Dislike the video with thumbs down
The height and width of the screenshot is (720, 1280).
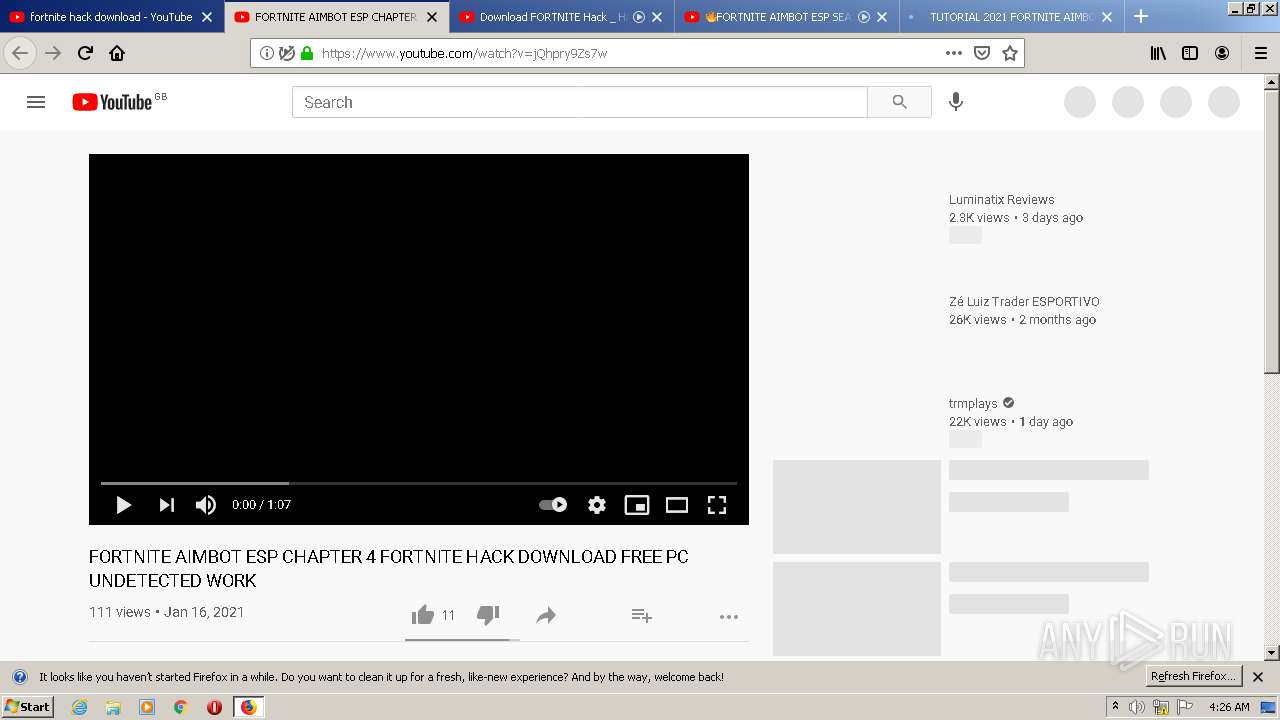488,615
